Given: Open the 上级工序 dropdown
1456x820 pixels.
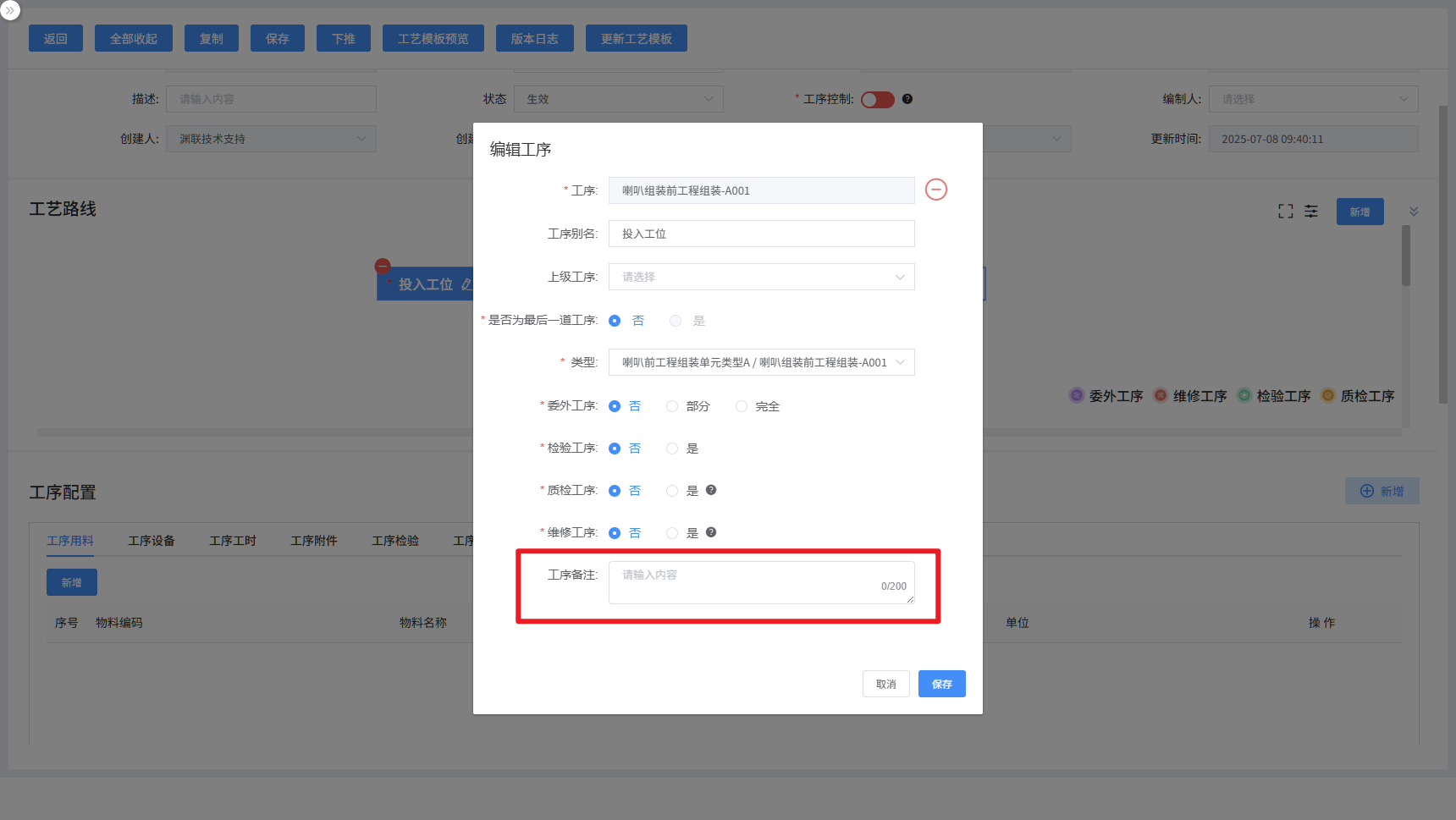Looking at the screenshot, I should [x=761, y=277].
